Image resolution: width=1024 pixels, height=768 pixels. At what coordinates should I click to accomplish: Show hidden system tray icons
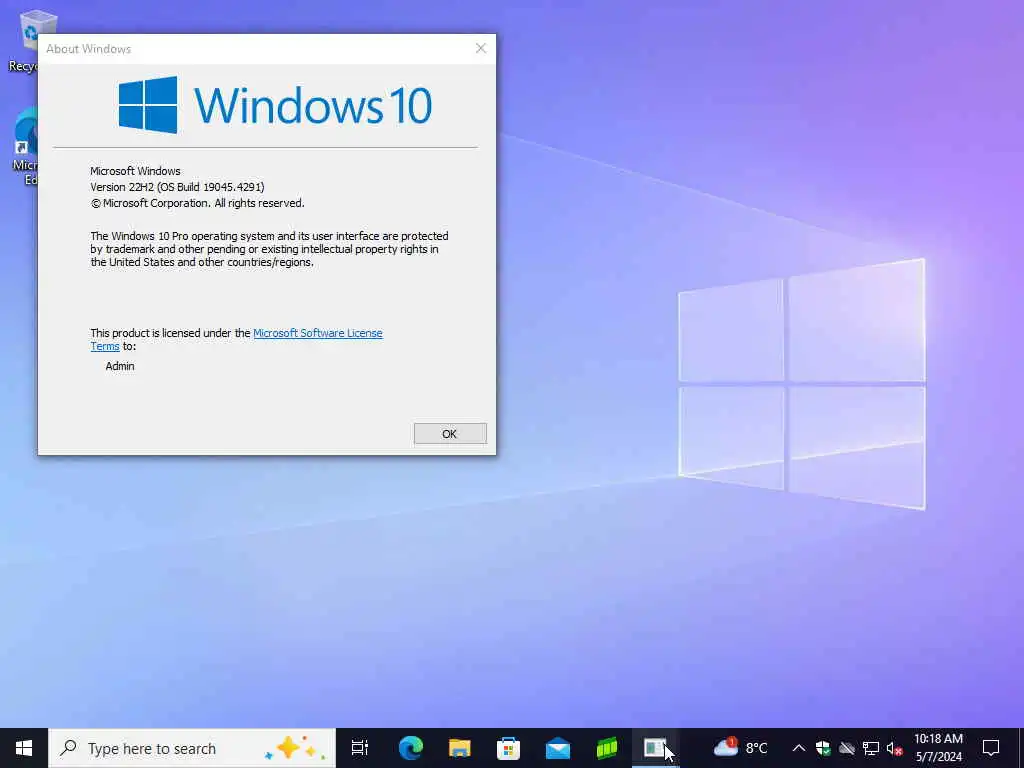tap(798, 748)
